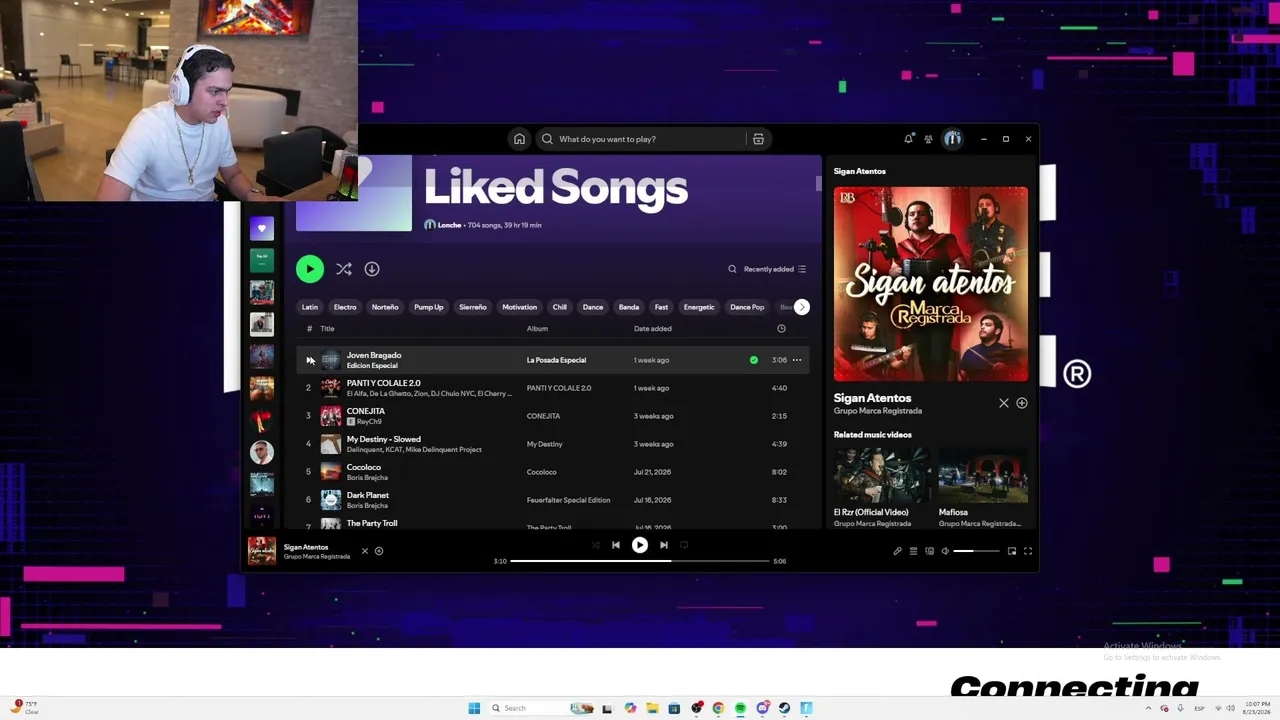Filter songs by Norteño tag

click(x=385, y=307)
